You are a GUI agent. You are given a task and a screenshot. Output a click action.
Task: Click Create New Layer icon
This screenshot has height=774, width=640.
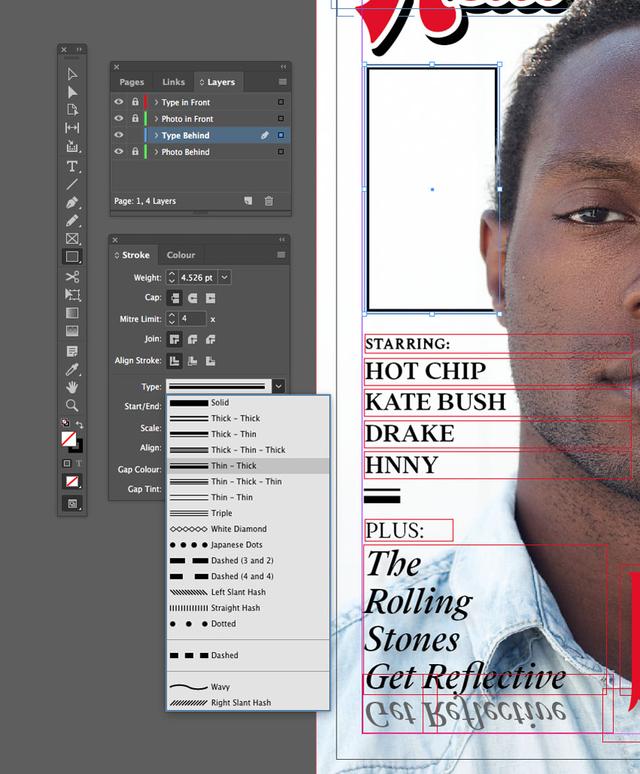click(x=248, y=200)
